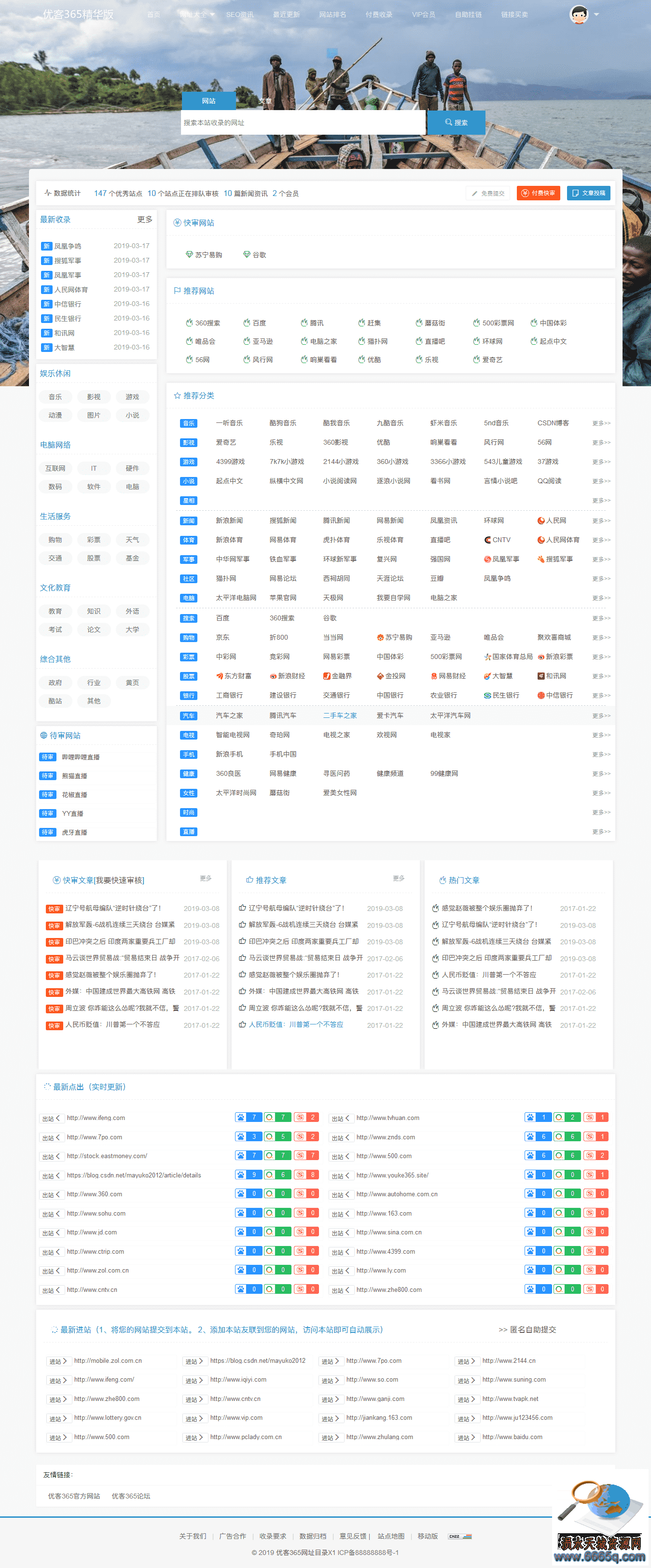
Task: Click 出站 for http://www.zhe800.com
Action: (x=340, y=1290)
